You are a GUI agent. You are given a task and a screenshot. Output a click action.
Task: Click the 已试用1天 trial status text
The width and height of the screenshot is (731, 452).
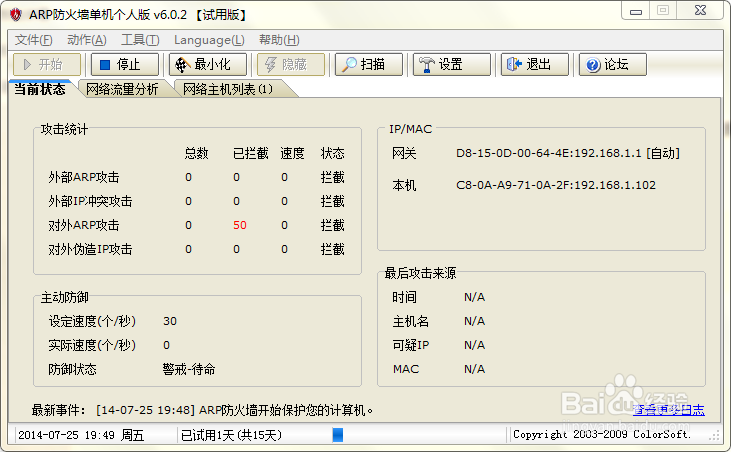pos(231,435)
